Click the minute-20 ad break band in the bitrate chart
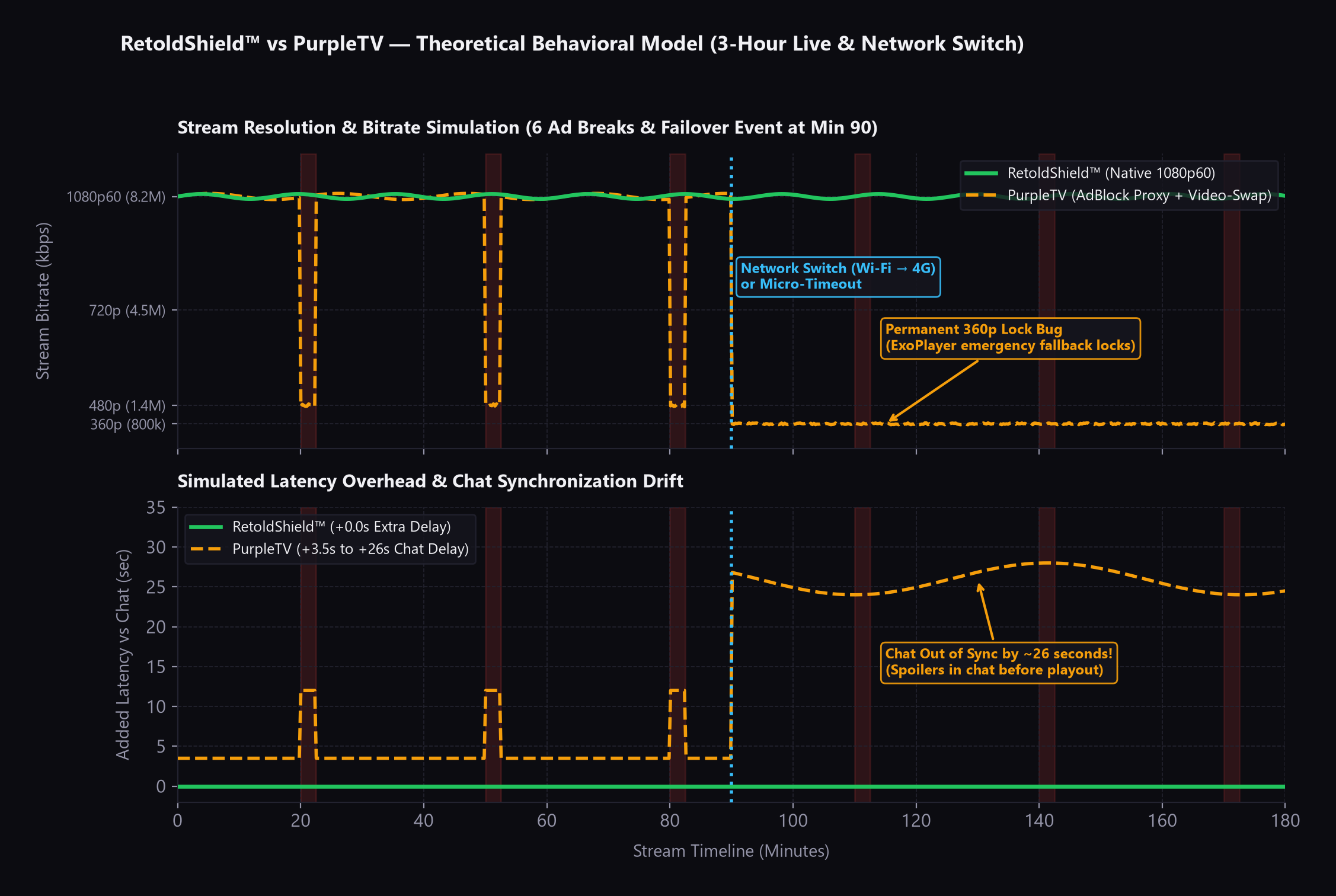The image size is (1336, 896). pos(308,301)
